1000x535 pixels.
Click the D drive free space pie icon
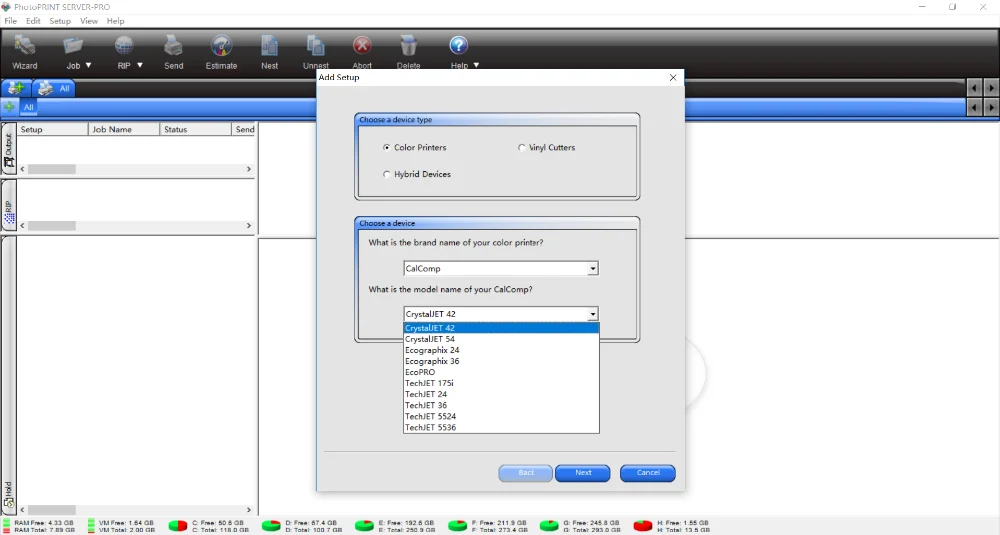click(x=271, y=525)
